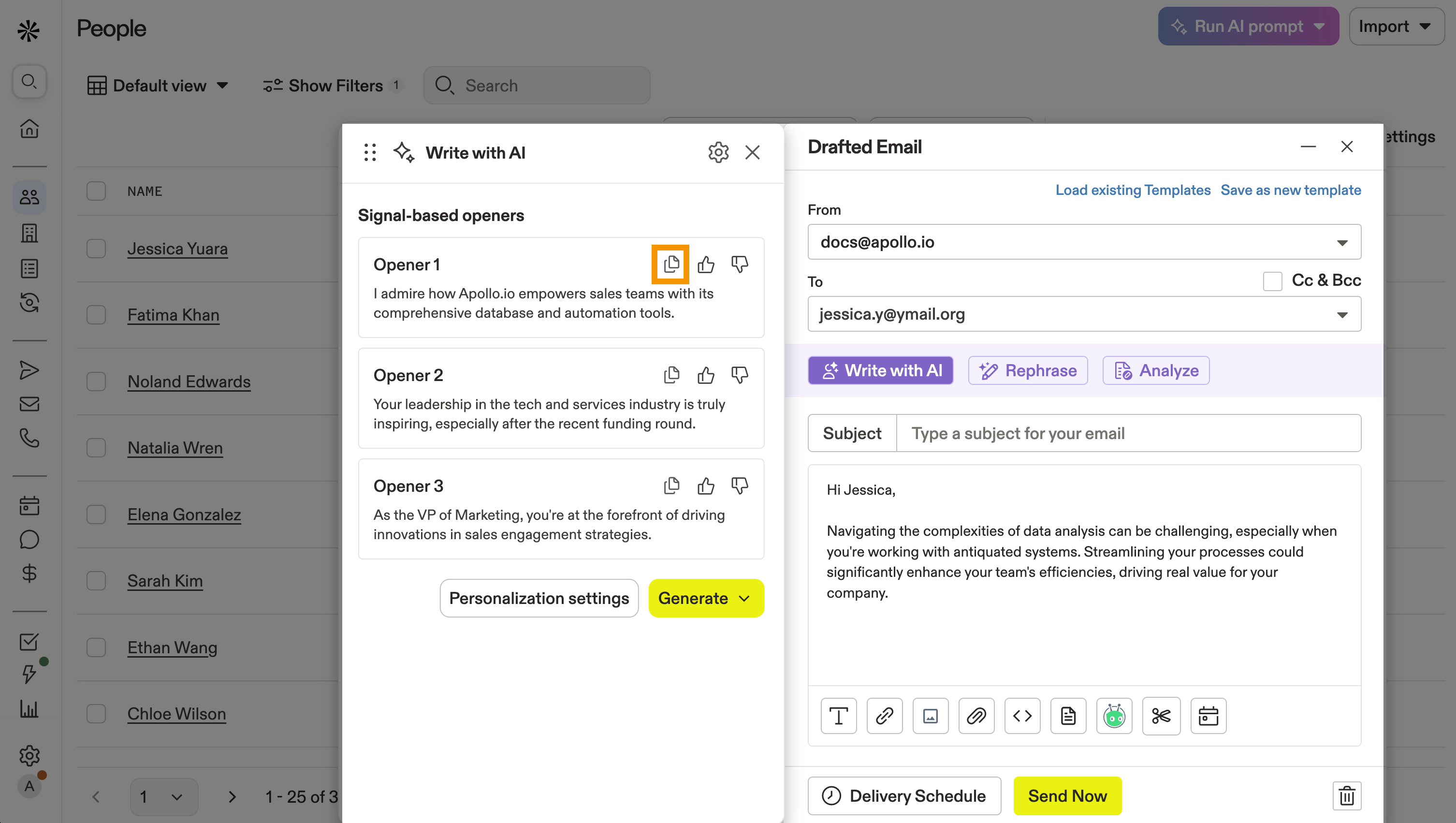The width and height of the screenshot is (1456, 823).
Task: Insert image in email body
Action: (x=931, y=716)
